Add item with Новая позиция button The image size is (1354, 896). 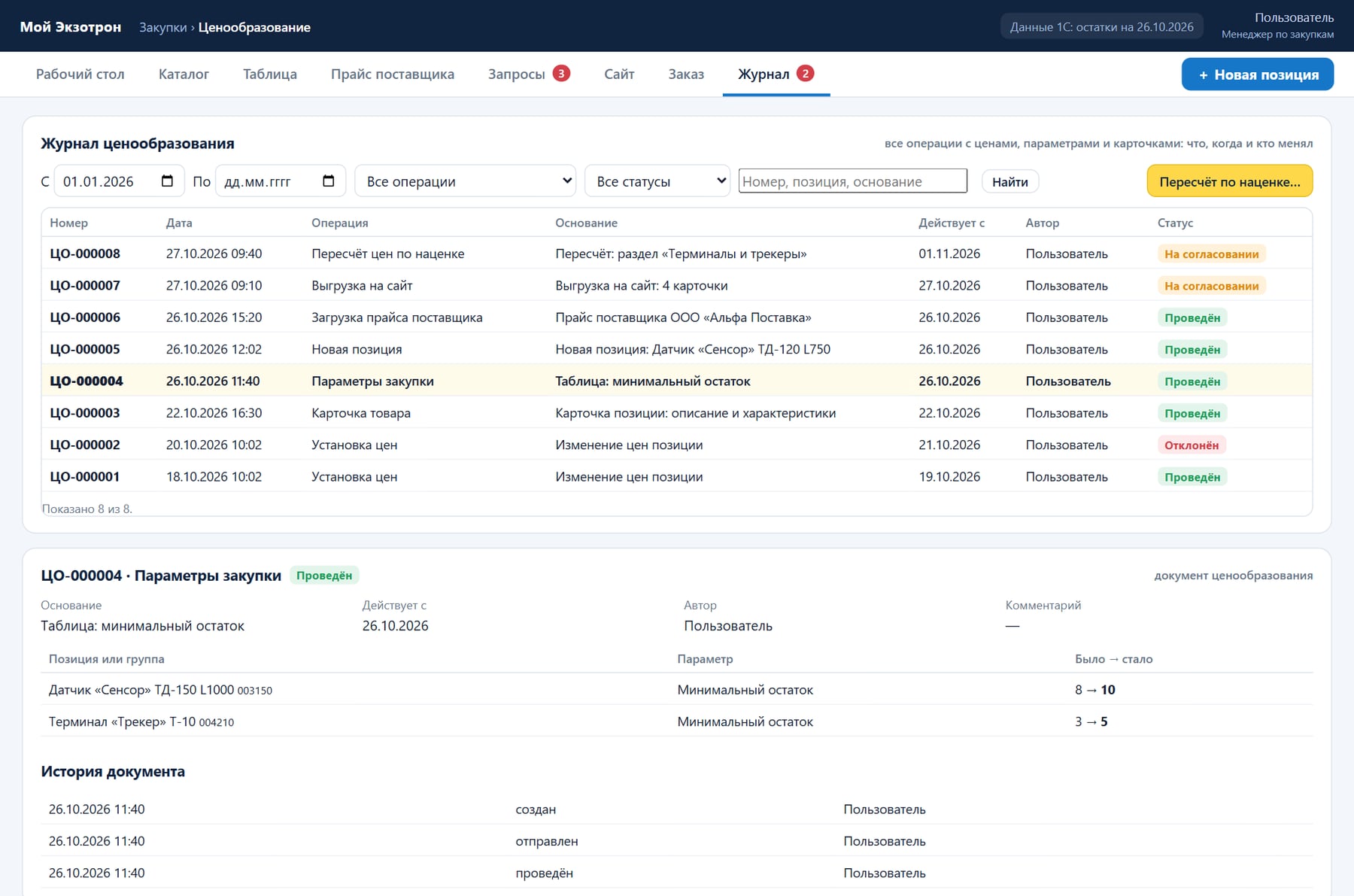[x=1258, y=74]
